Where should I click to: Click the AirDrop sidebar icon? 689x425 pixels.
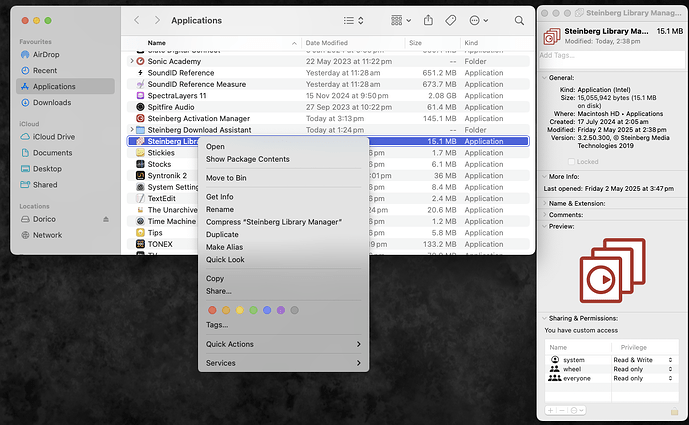[x=24, y=55]
